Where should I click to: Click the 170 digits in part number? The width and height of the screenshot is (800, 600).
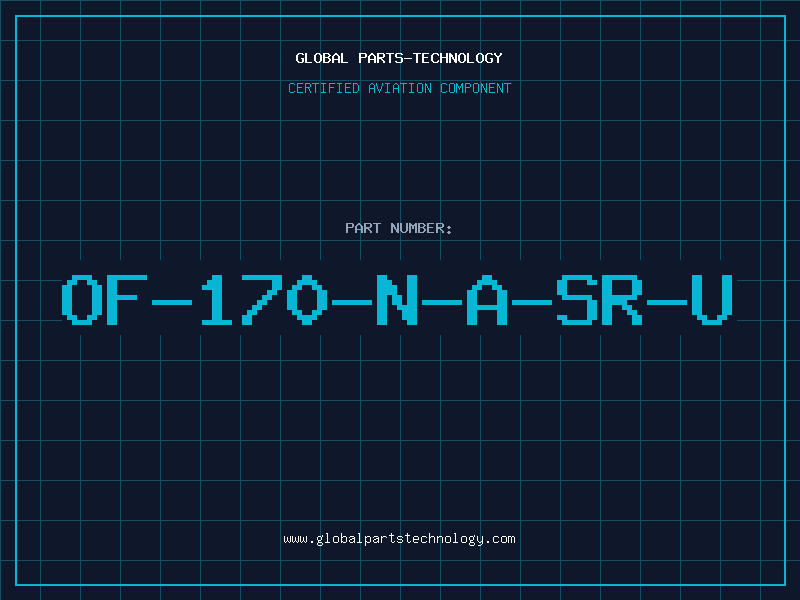pos(264,300)
